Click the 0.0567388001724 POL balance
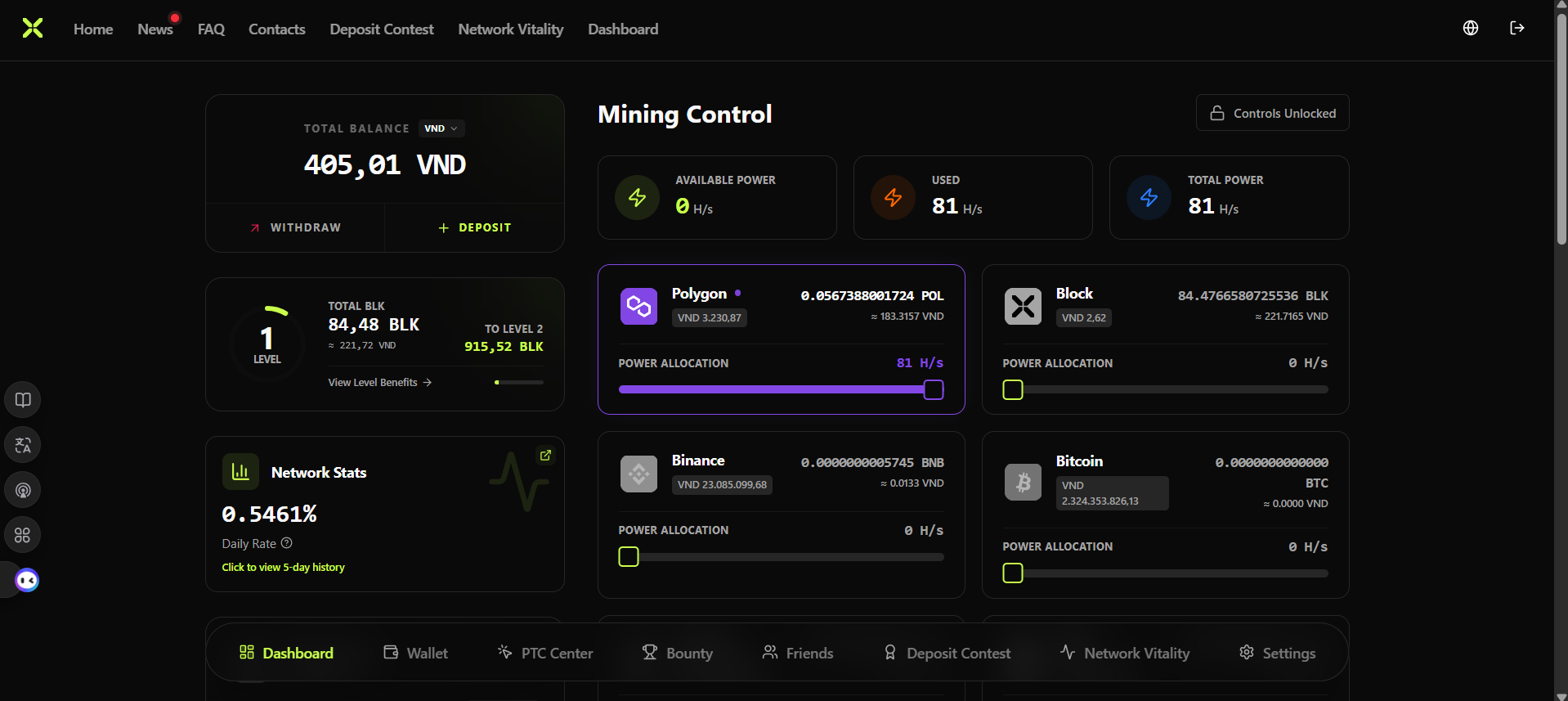 click(872, 295)
